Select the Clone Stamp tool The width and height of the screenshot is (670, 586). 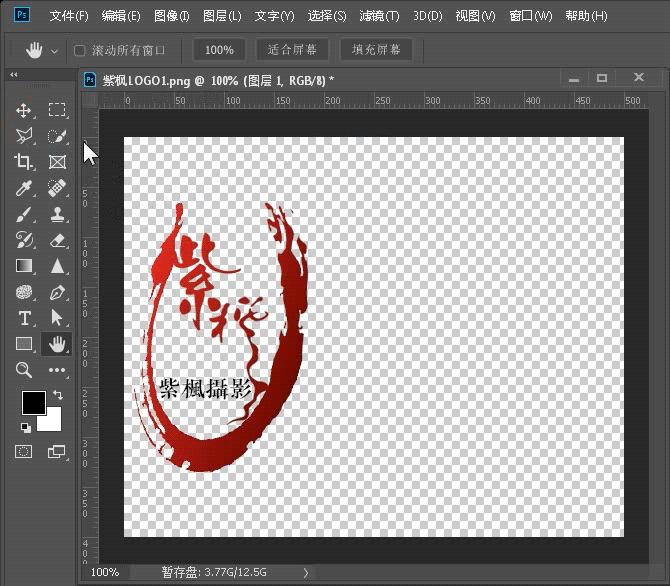(57, 214)
